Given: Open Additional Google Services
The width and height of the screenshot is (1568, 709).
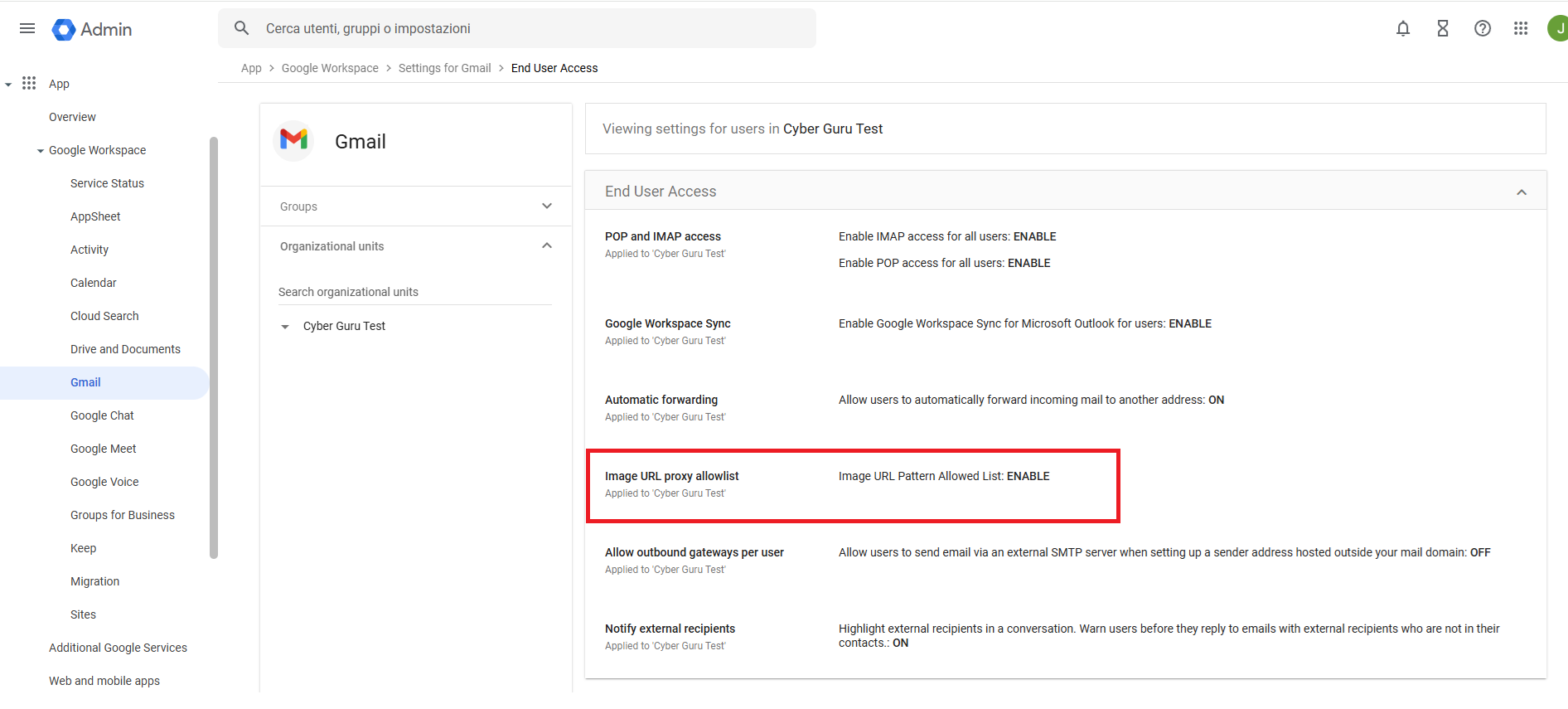Looking at the screenshot, I should [118, 648].
